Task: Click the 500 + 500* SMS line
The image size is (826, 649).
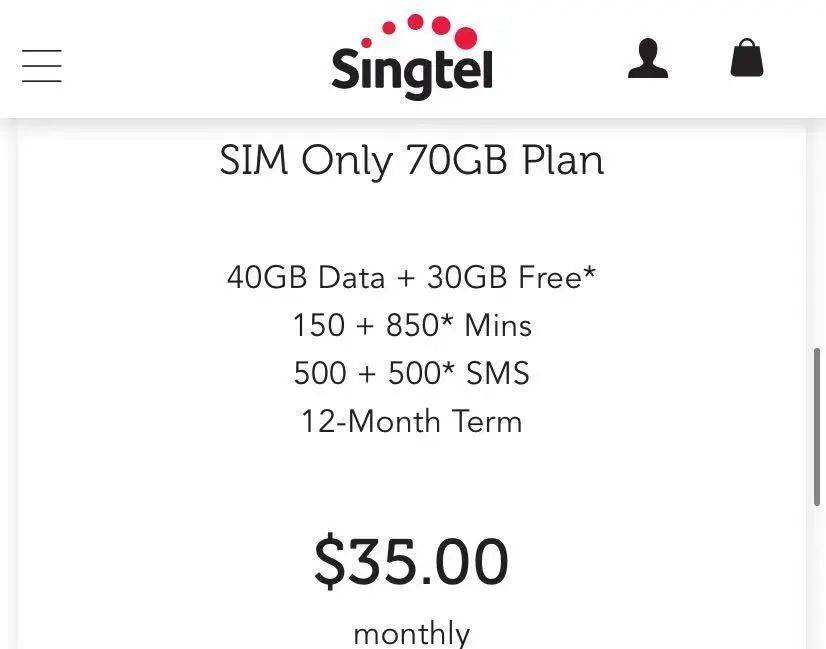Action: tap(411, 373)
